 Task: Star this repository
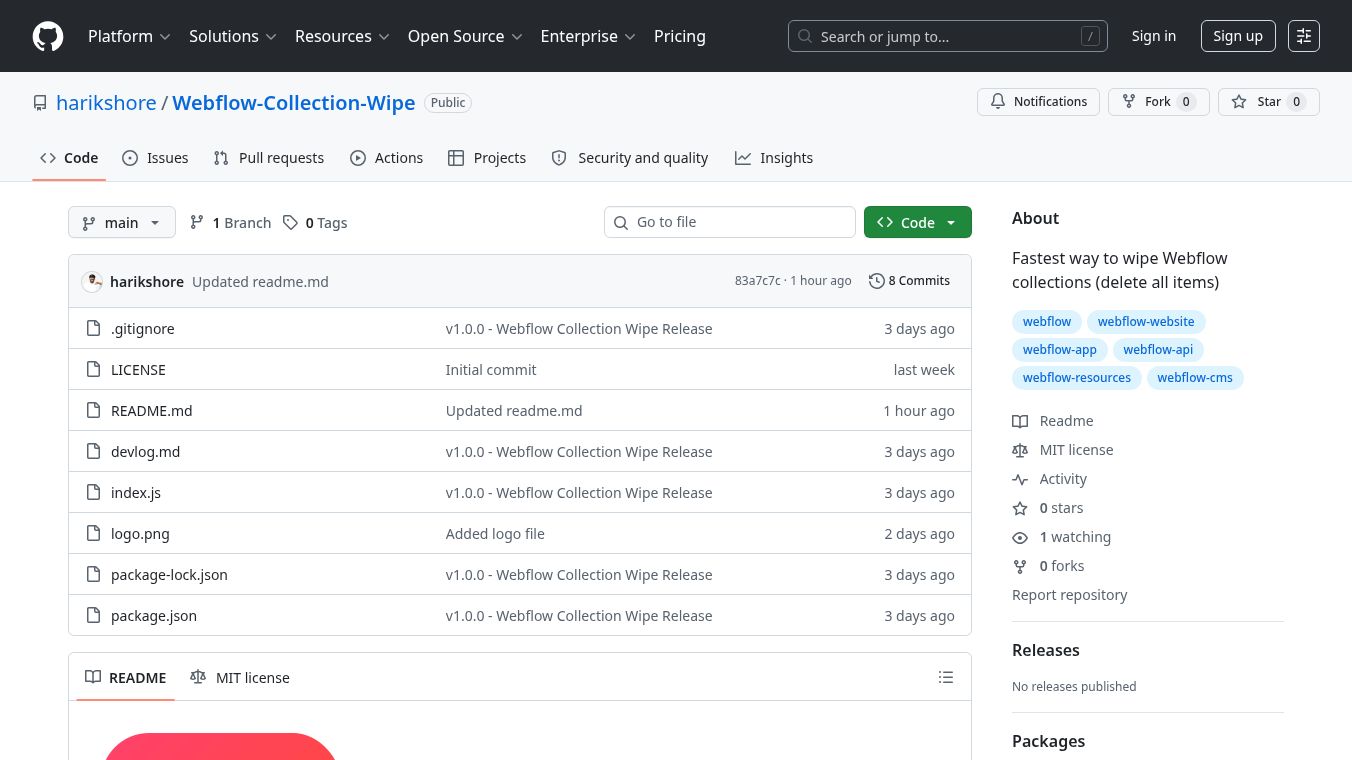coord(1268,102)
